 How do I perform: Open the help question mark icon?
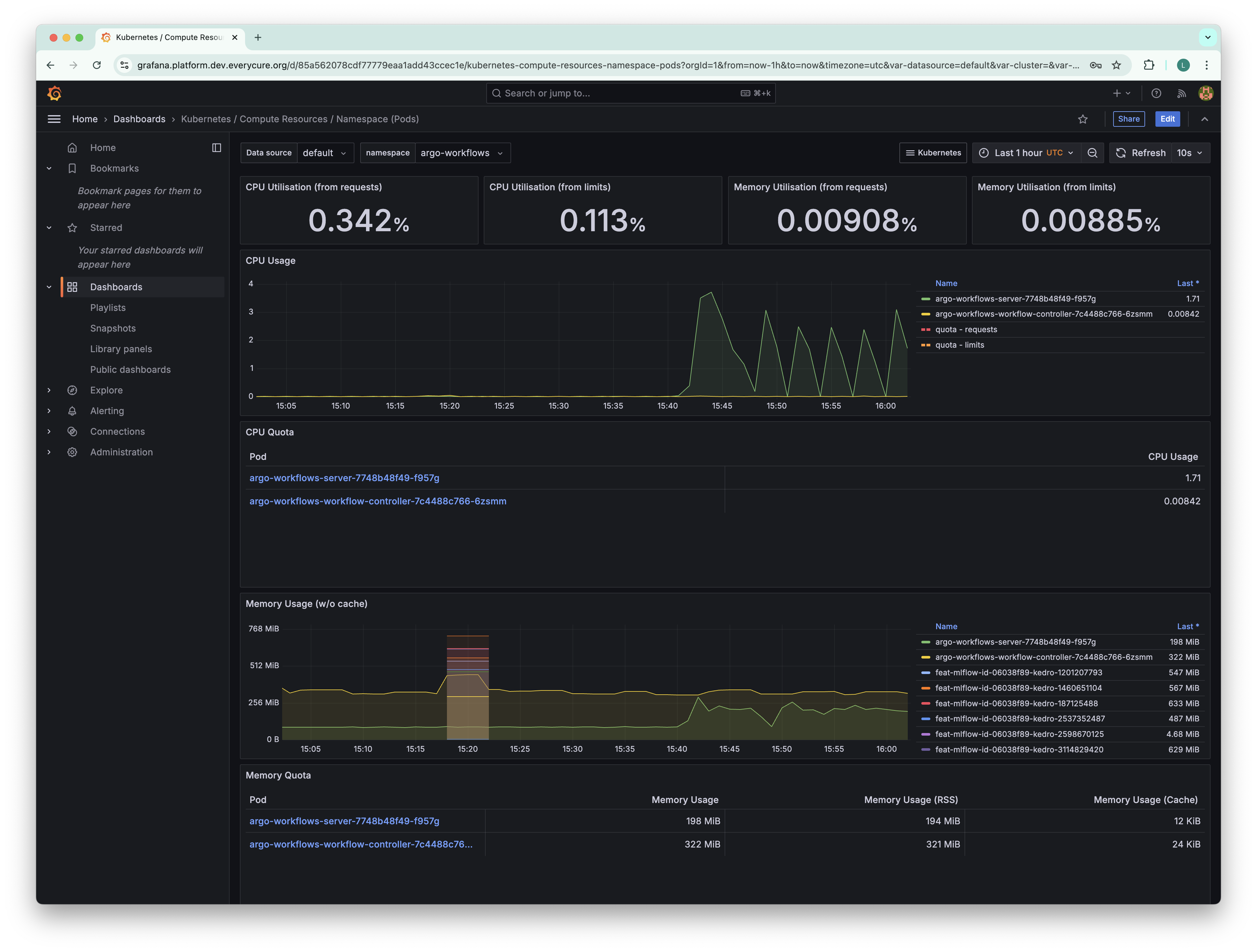tap(1156, 93)
